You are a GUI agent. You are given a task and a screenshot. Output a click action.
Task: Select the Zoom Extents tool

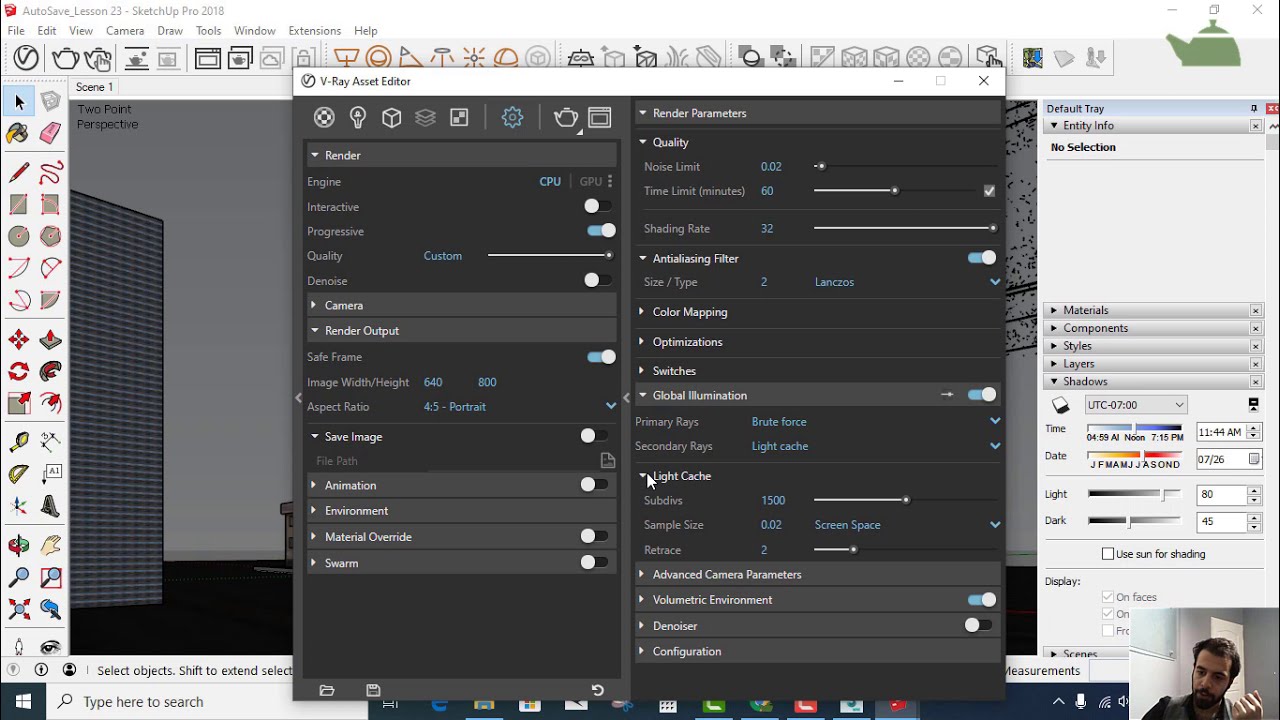(x=18, y=609)
